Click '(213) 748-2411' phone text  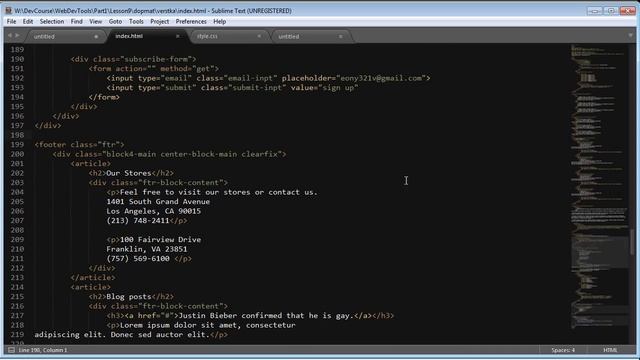[x=138, y=221]
